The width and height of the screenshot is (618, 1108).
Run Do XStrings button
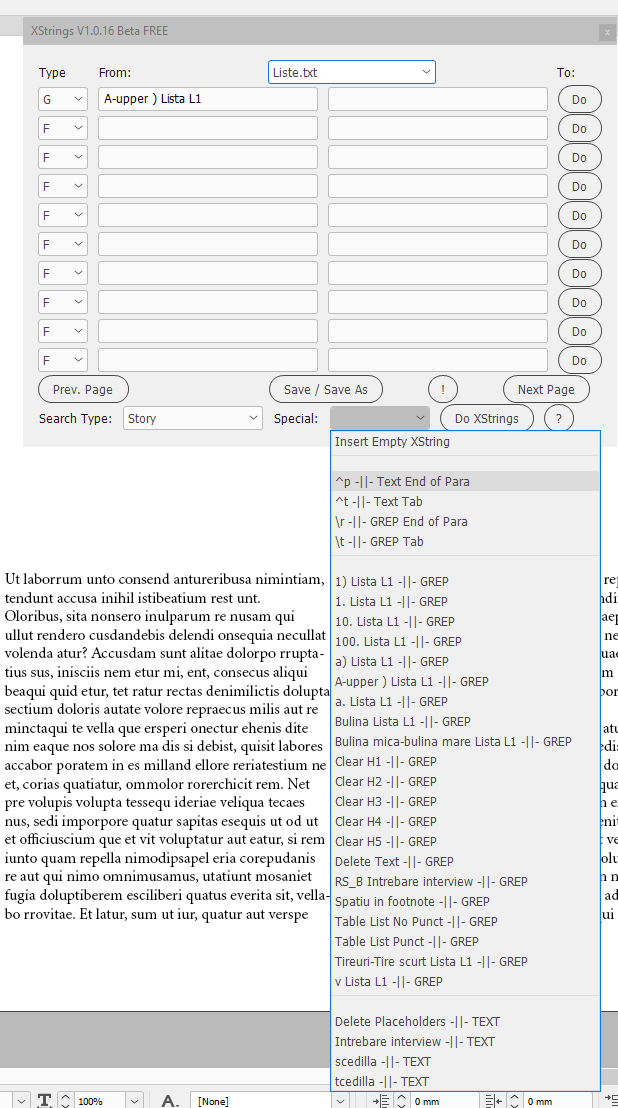coord(487,418)
